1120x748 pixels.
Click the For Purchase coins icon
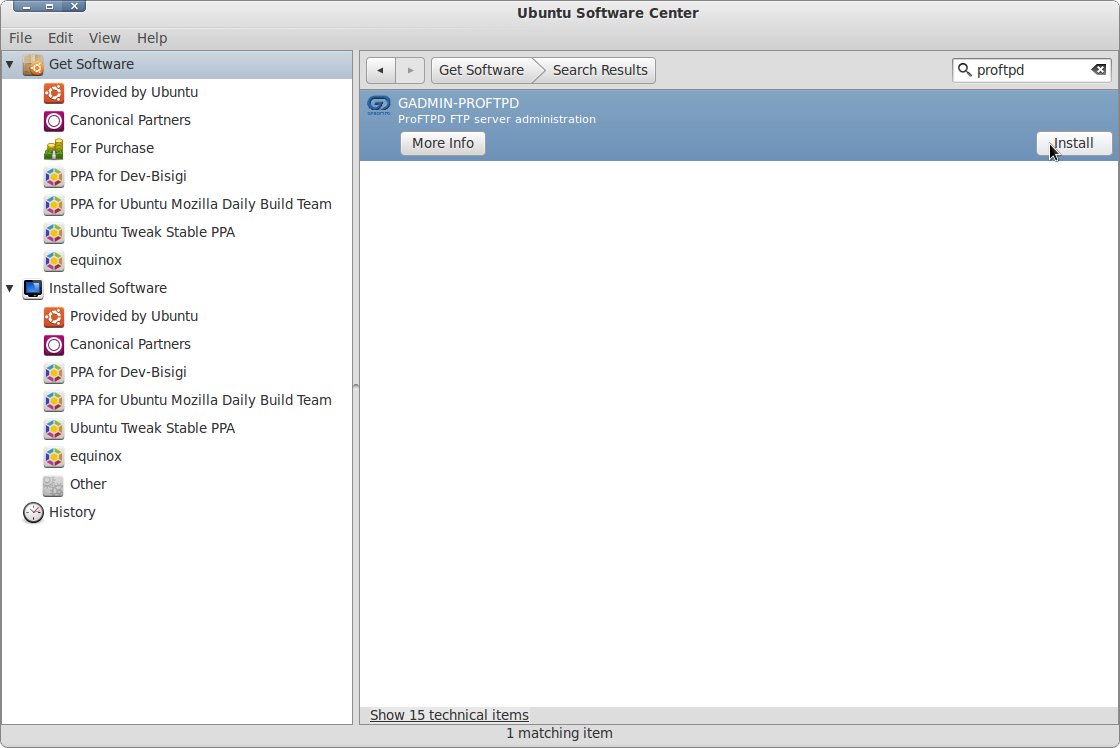coord(54,149)
